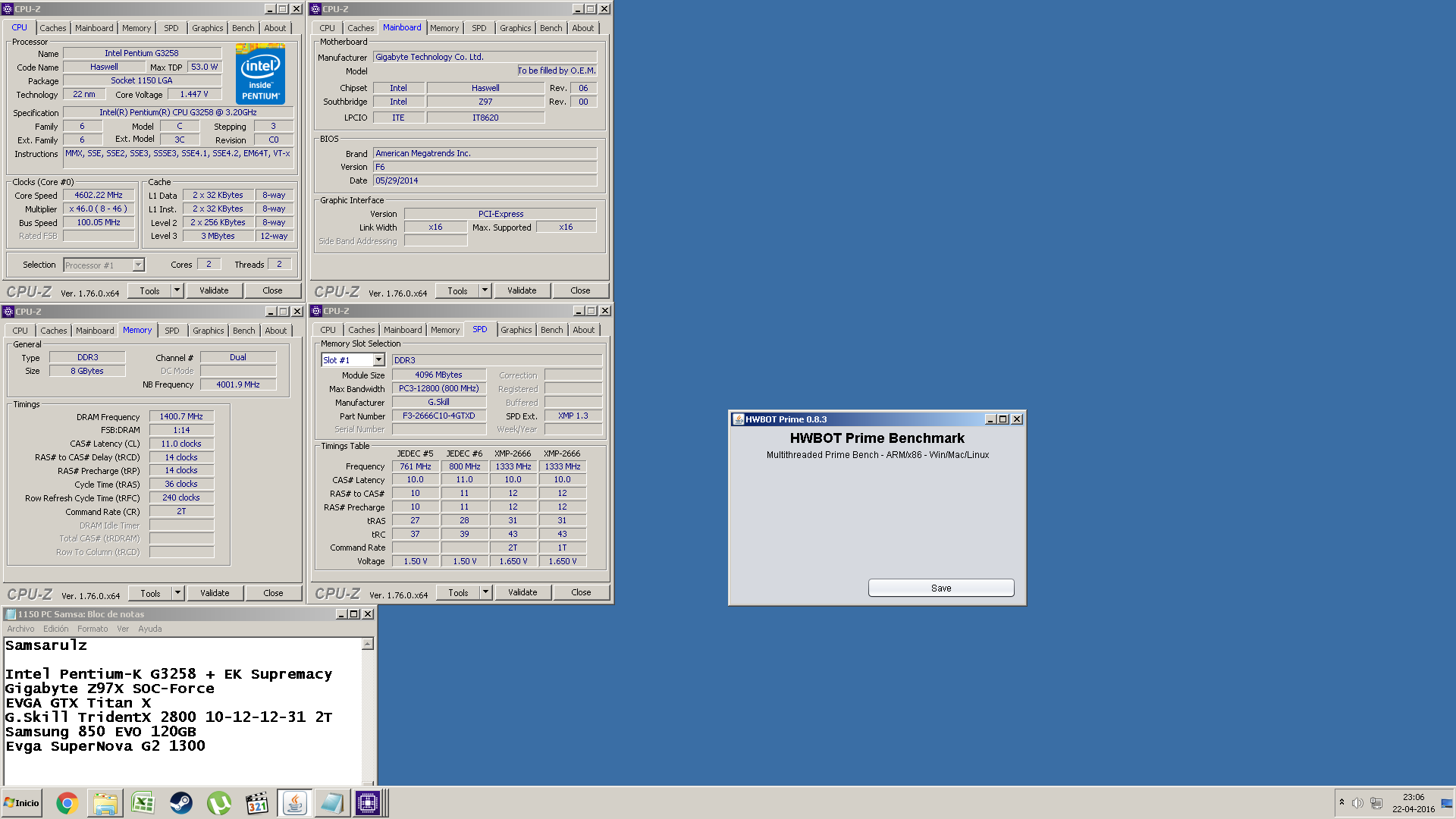The height and width of the screenshot is (819, 1456).
Task: Show hidden tray icons chevron
Action: click(x=1341, y=802)
